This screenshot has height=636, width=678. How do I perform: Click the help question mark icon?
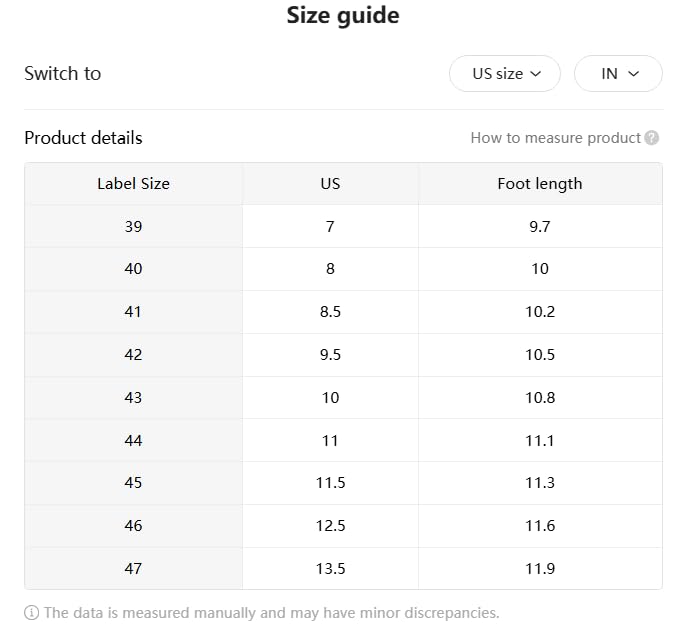pyautogui.click(x=652, y=138)
